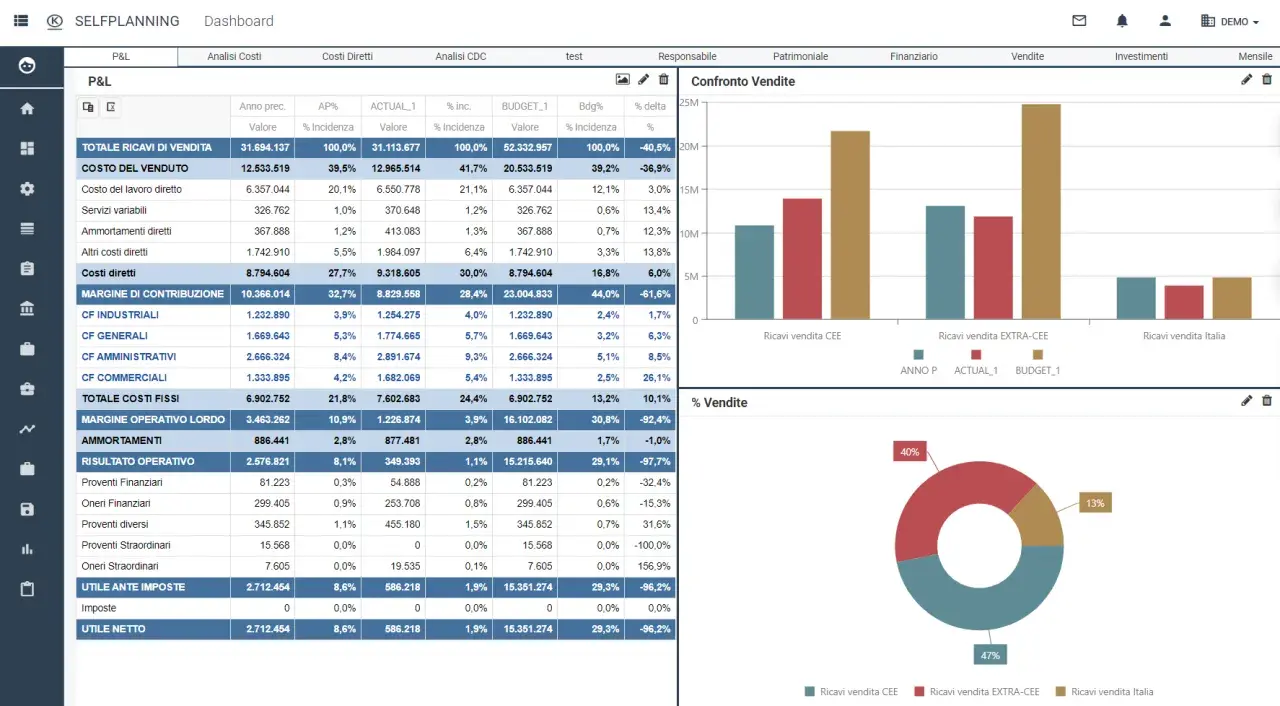The height and width of the screenshot is (706, 1280).
Task: Switch to Analisi CDC tab
Action: [x=461, y=57]
